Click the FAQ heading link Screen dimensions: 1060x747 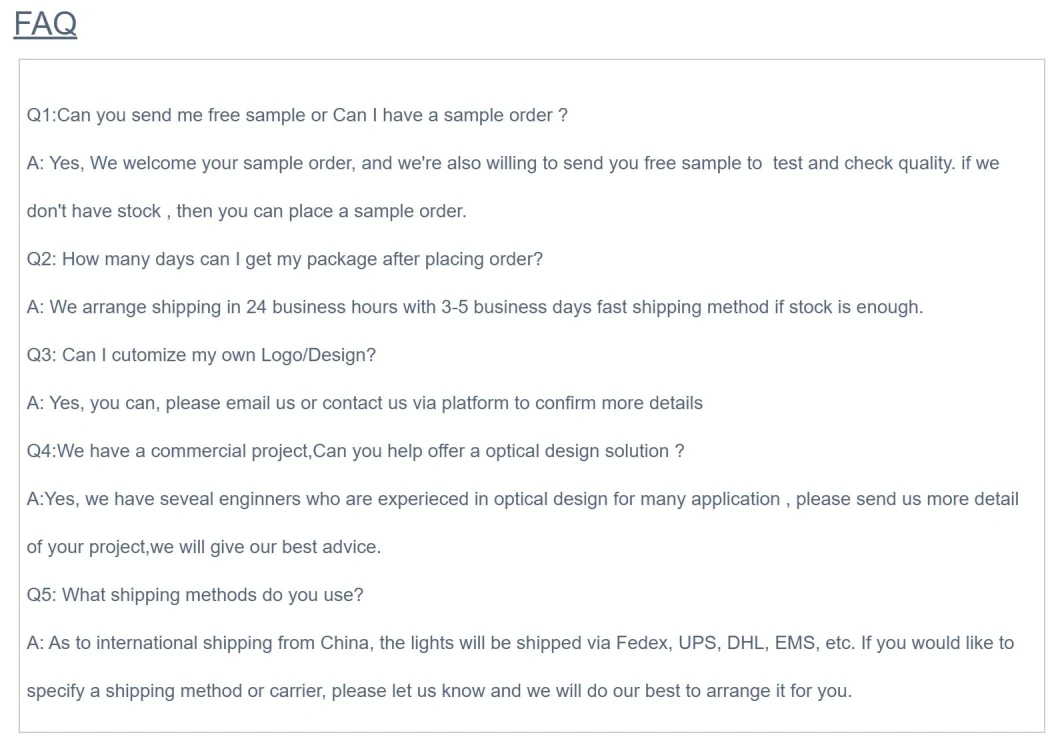(x=45, y=24)
